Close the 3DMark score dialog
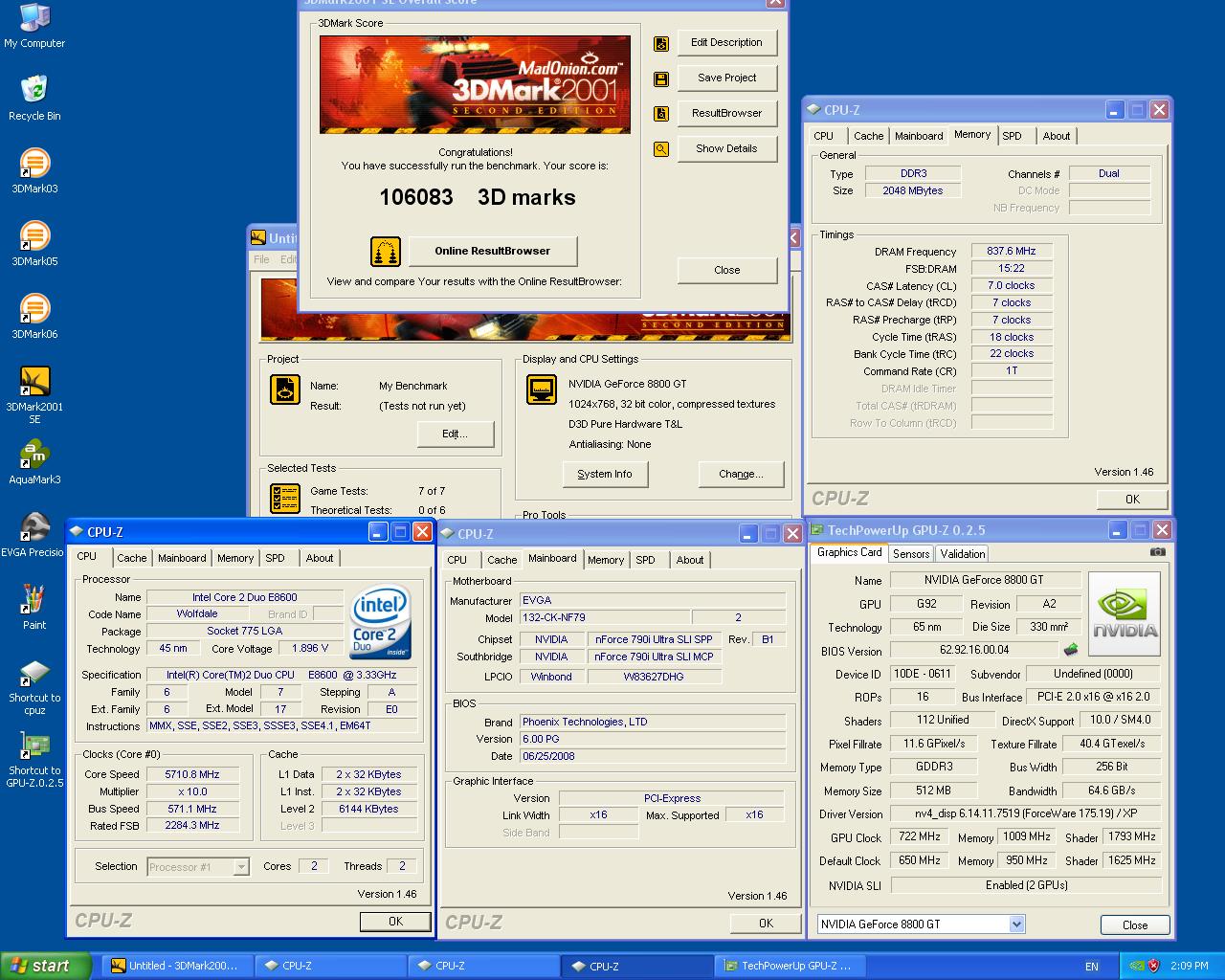 coord(727,271)
